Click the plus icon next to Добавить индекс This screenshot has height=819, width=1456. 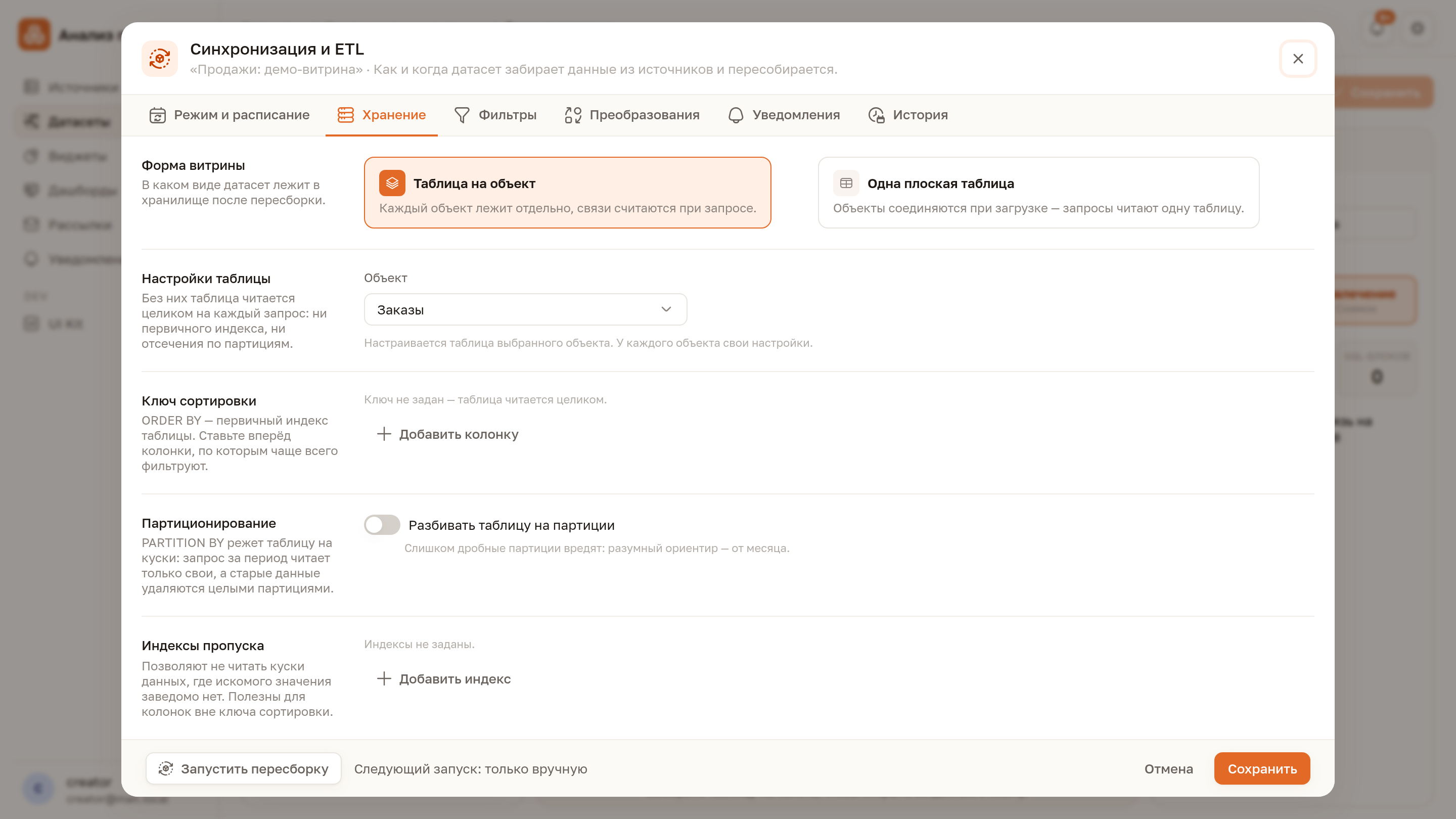point(384,679)
